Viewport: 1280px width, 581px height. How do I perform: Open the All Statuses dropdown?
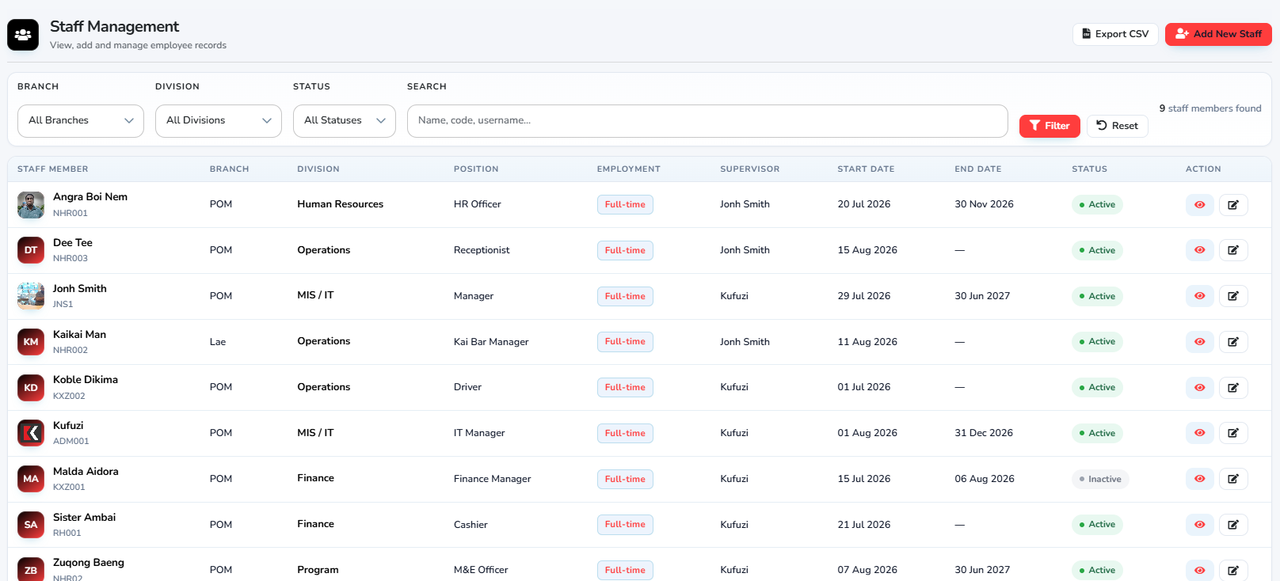(344, 121)
